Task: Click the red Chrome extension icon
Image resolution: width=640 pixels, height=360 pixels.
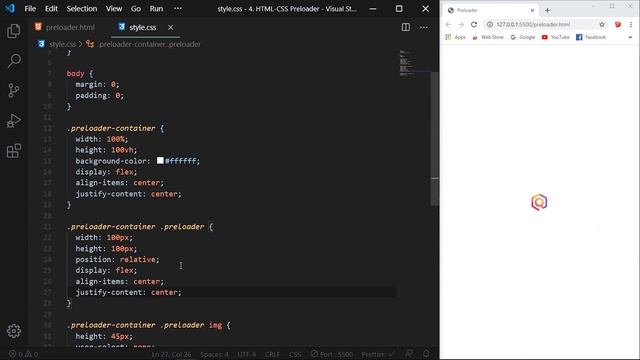Action: [x=618, y=24]
